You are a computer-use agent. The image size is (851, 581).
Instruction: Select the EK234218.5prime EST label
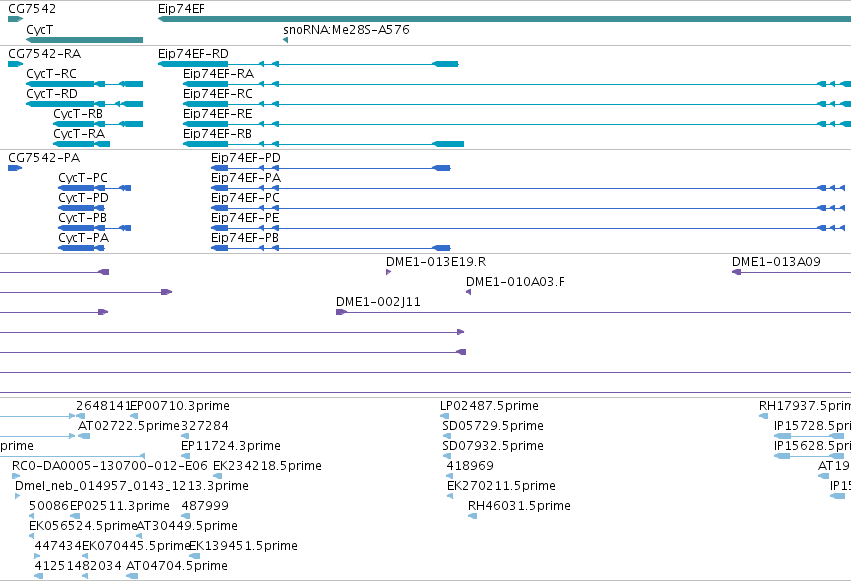tap(267, 465)
